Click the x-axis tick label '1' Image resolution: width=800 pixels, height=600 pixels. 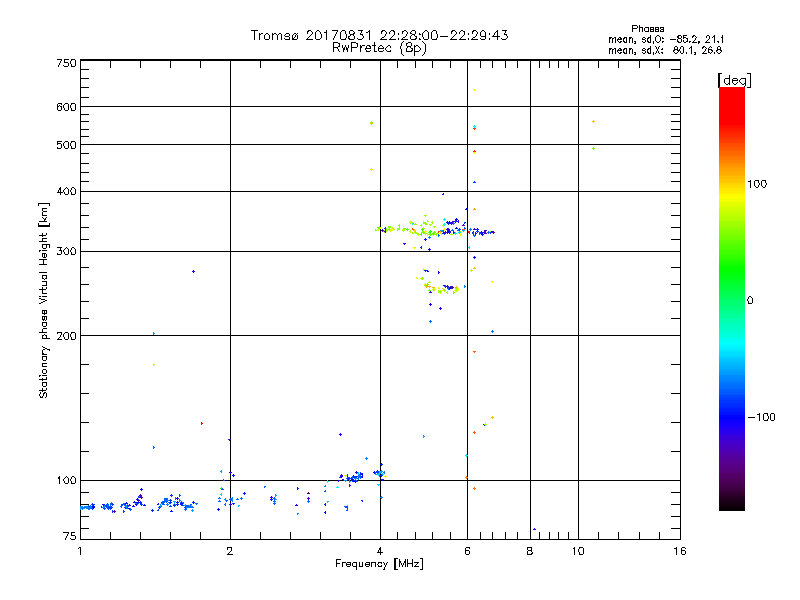click(x=80, y=551)
